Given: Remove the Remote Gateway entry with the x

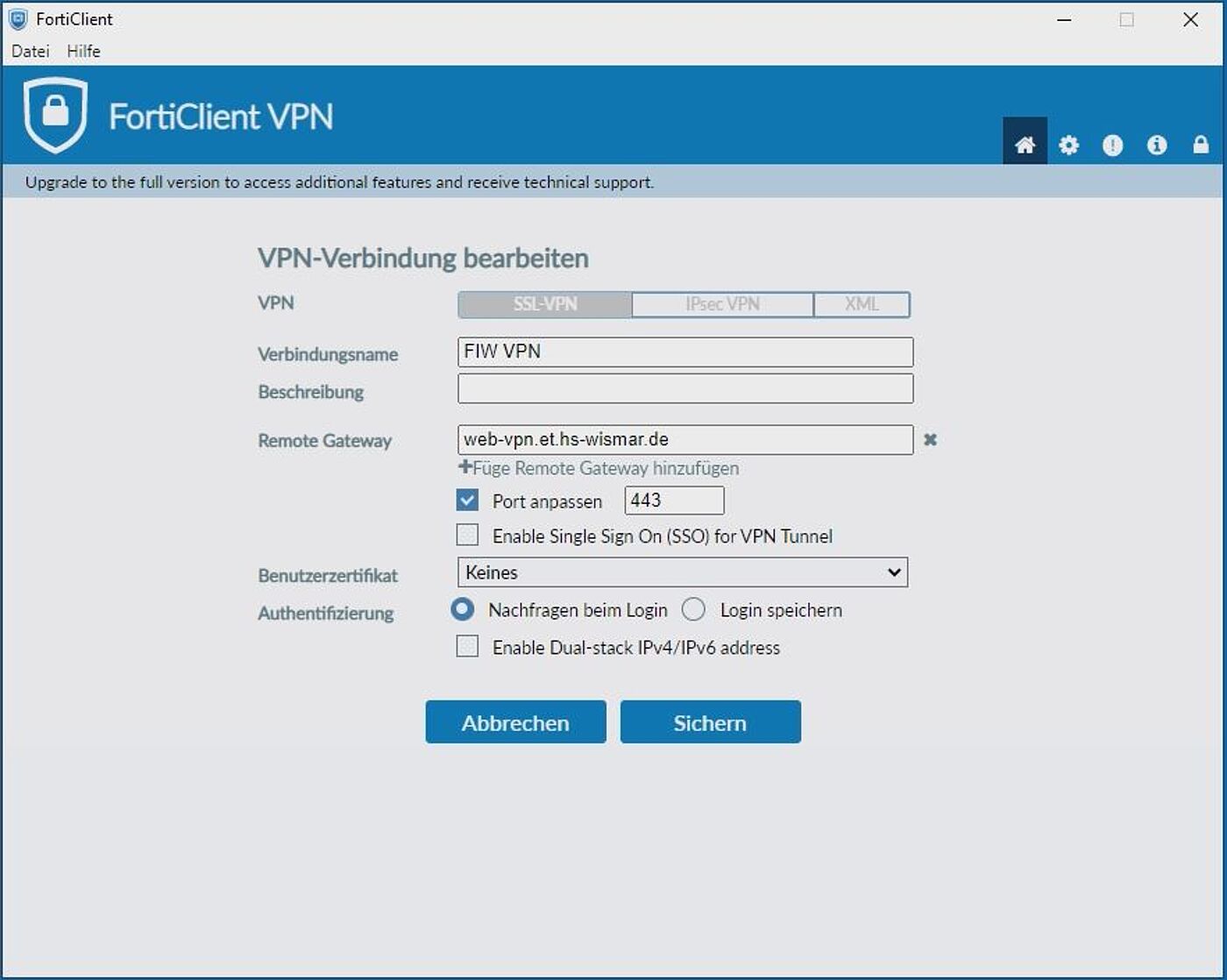Looking at the screenshot, I should (930, 439).
